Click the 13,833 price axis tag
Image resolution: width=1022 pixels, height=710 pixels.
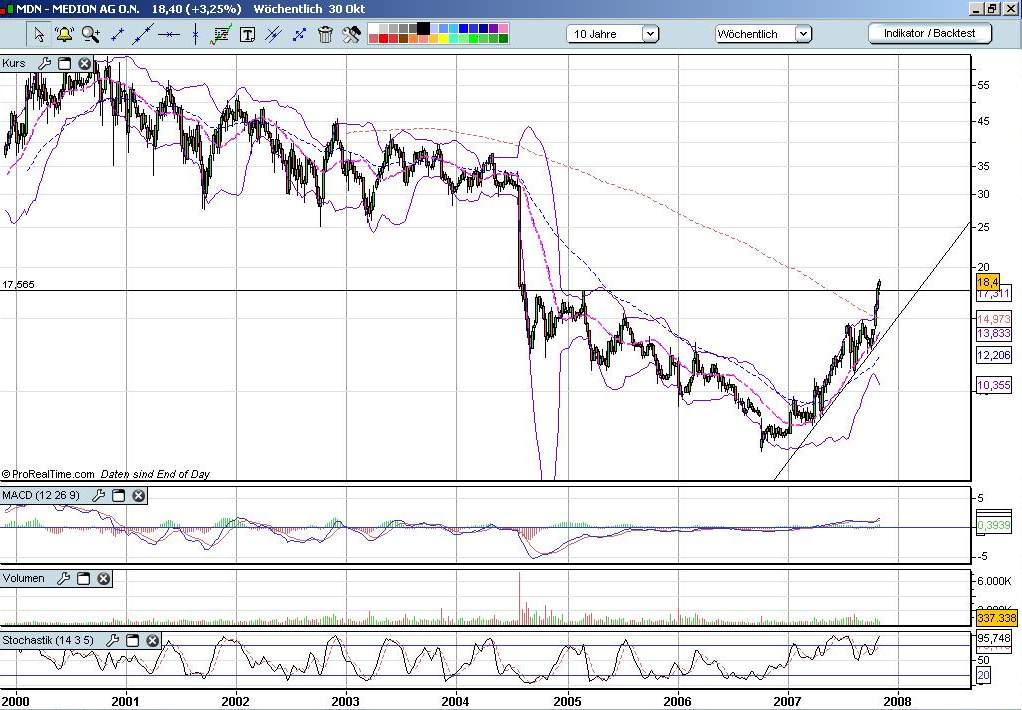click(993, 333)
